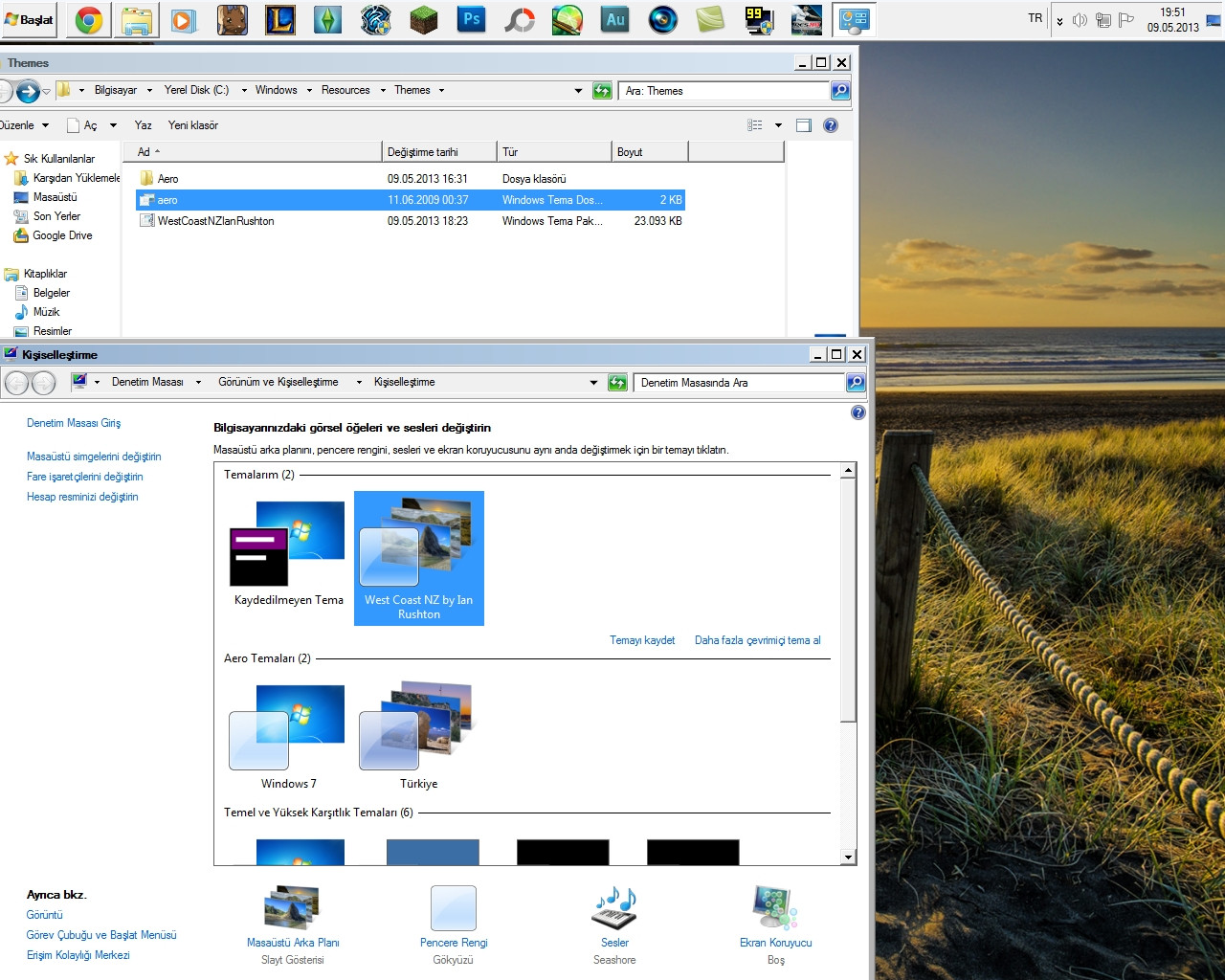
Task: Expand the Themes address bar history dropdown
Action: pos(578,91)
